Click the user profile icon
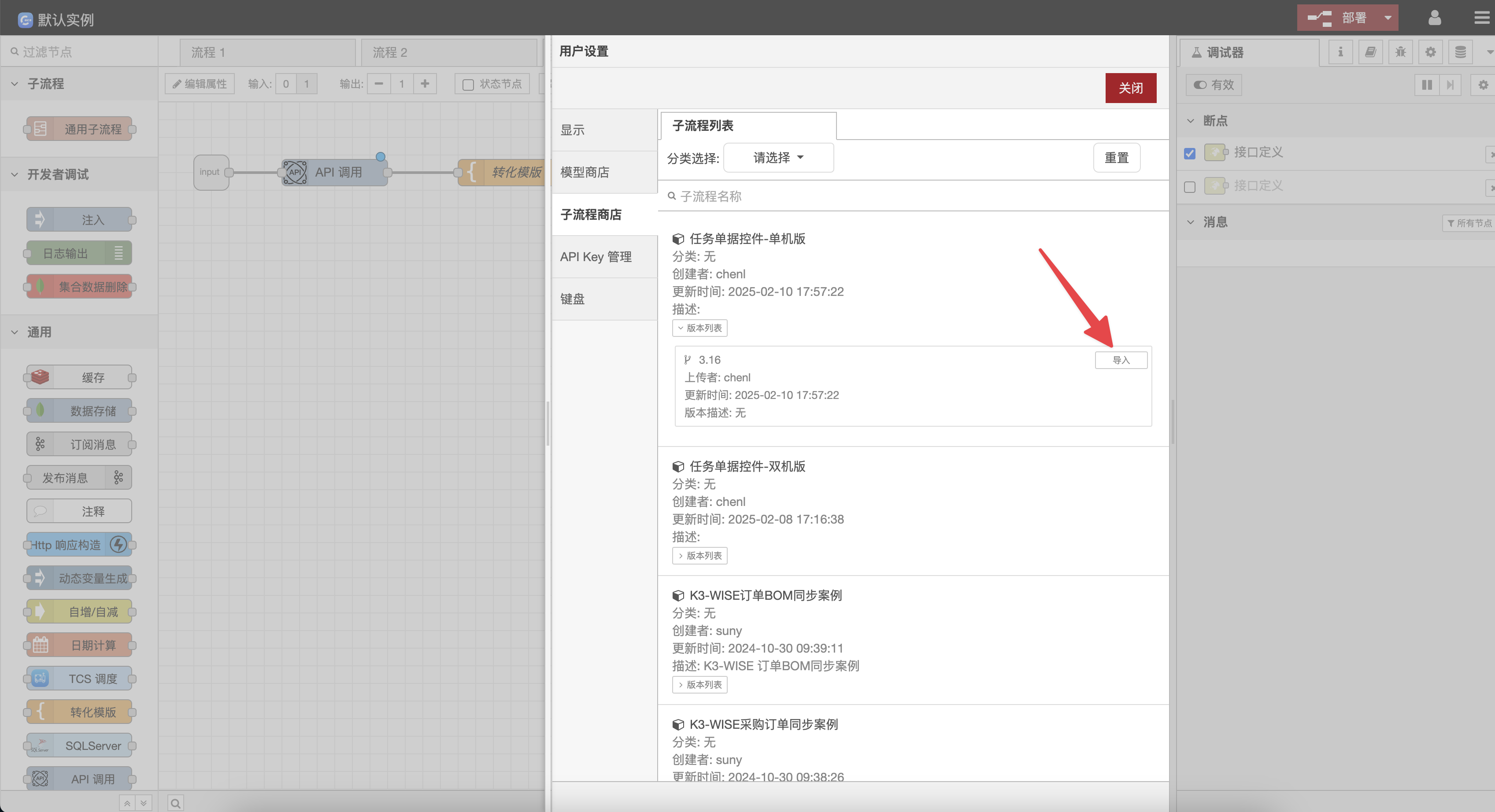 pos(1434,18)
